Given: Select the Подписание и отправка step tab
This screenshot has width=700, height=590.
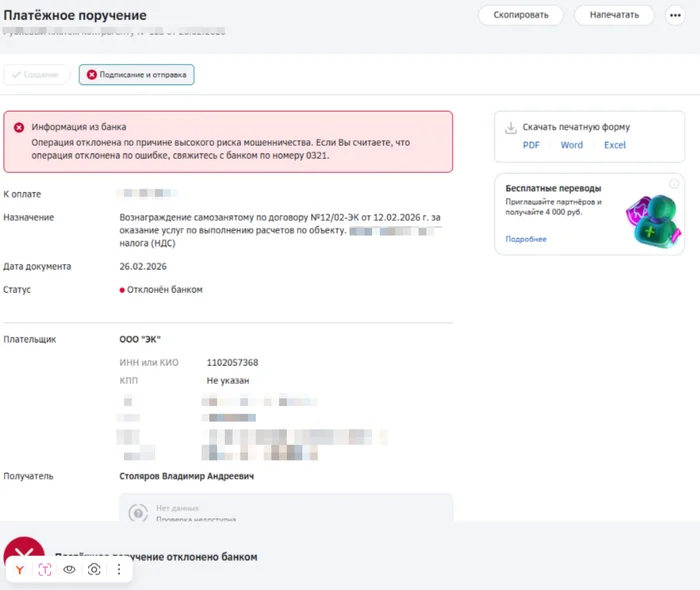Looking at the screenshot, I should click(136, 75).
